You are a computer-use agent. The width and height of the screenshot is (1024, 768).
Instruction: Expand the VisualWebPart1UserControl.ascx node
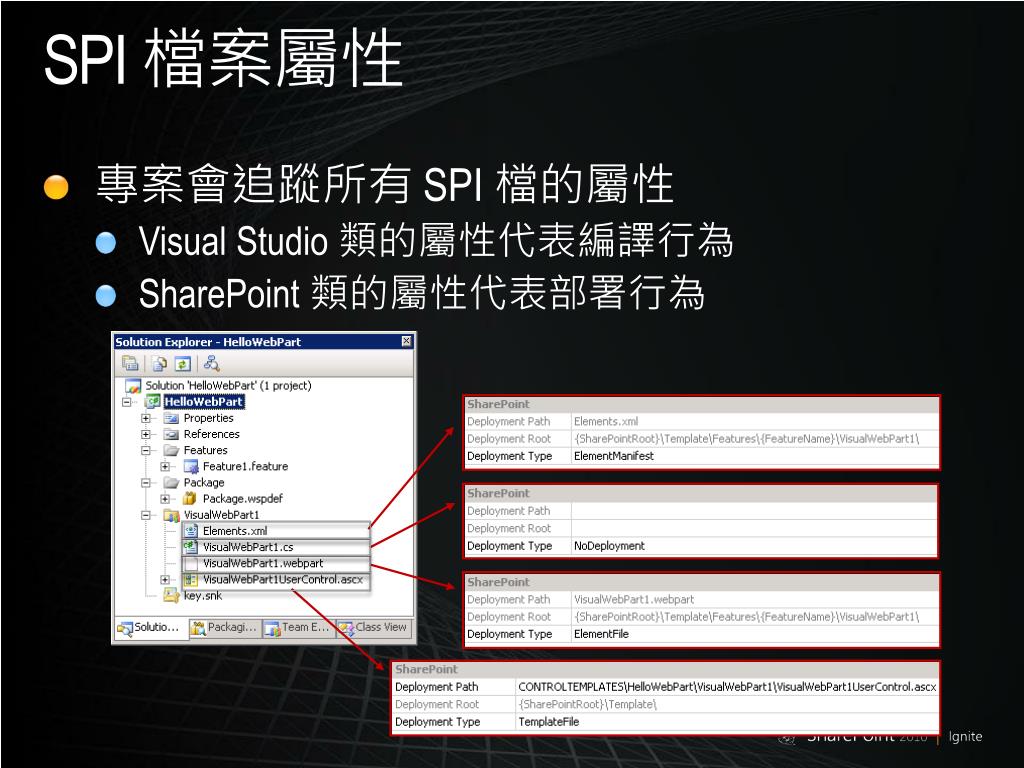point(165,579)
